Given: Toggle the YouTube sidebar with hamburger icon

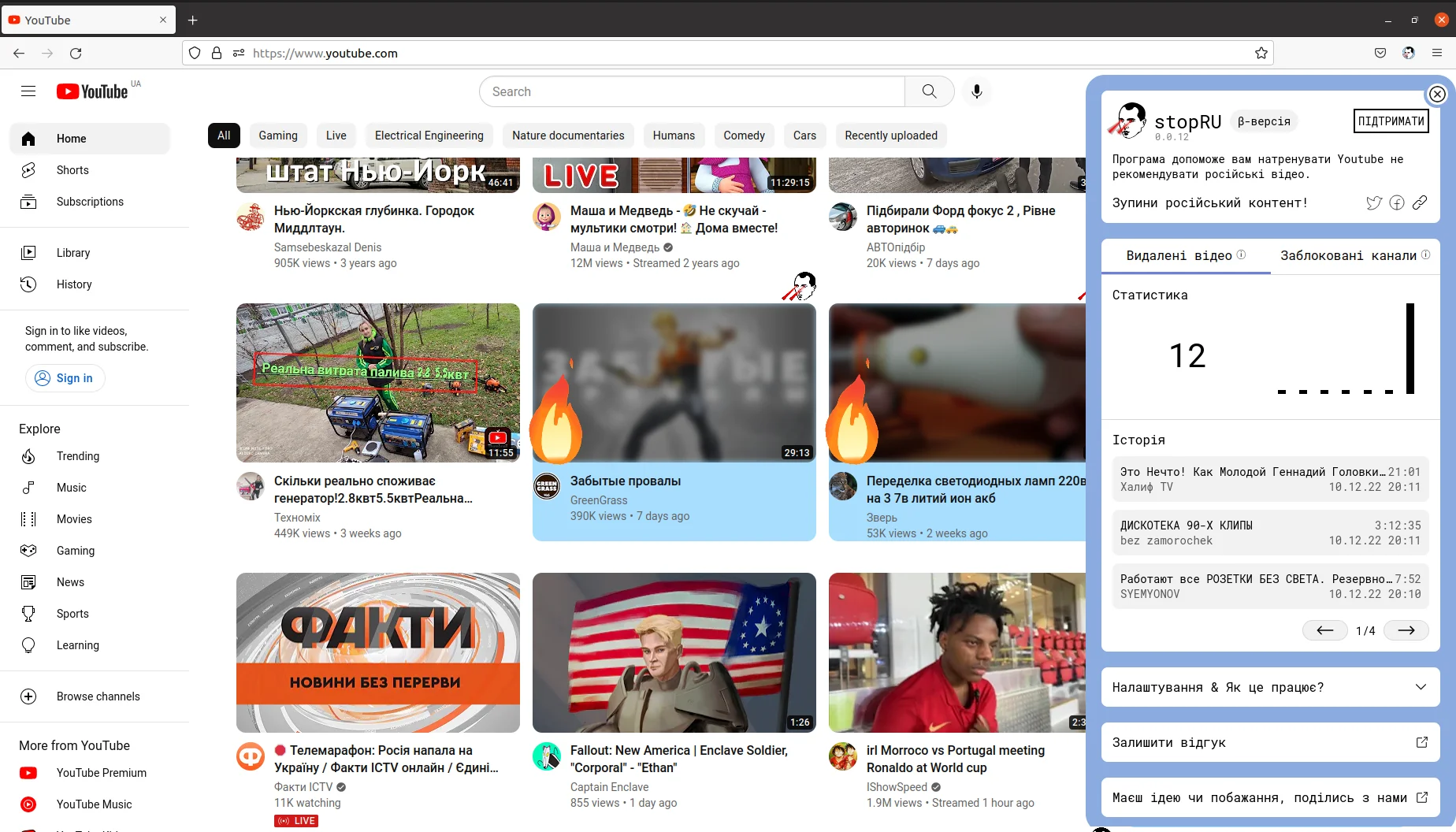Looking at the screenshot, I should coord(28,91).
